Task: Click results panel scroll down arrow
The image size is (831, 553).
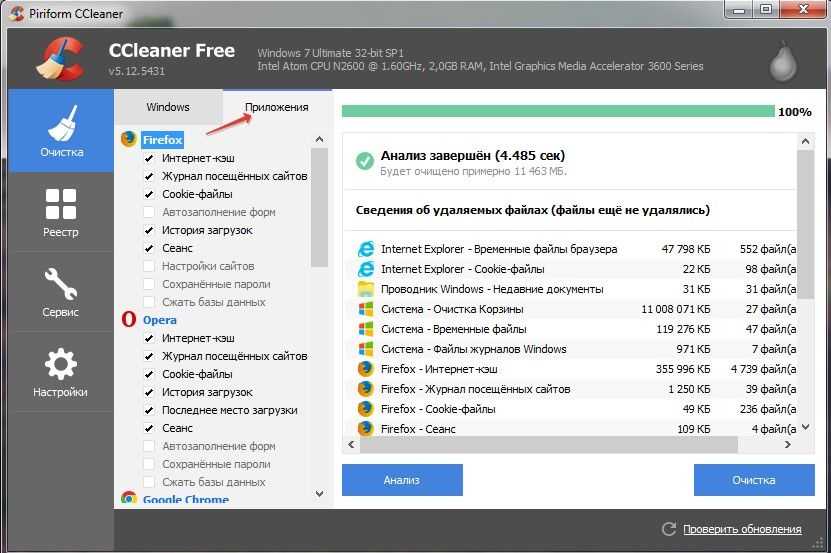Action: 806,427
